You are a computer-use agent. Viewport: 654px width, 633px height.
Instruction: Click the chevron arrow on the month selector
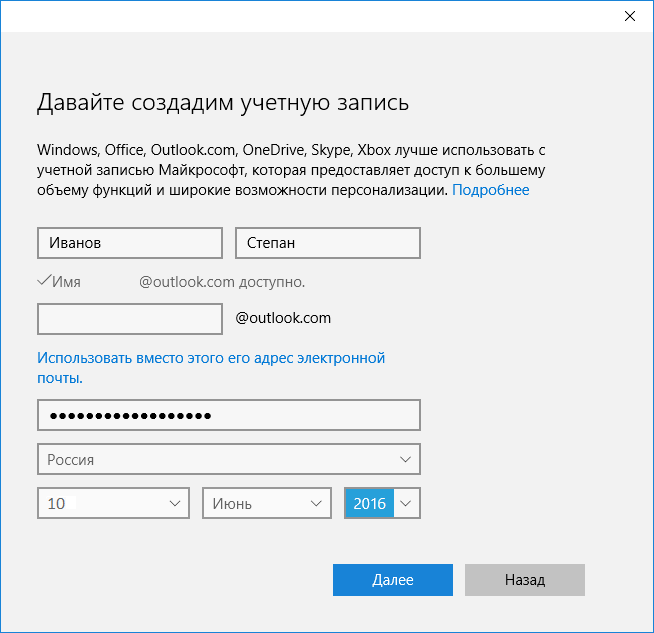click(317, 504)
